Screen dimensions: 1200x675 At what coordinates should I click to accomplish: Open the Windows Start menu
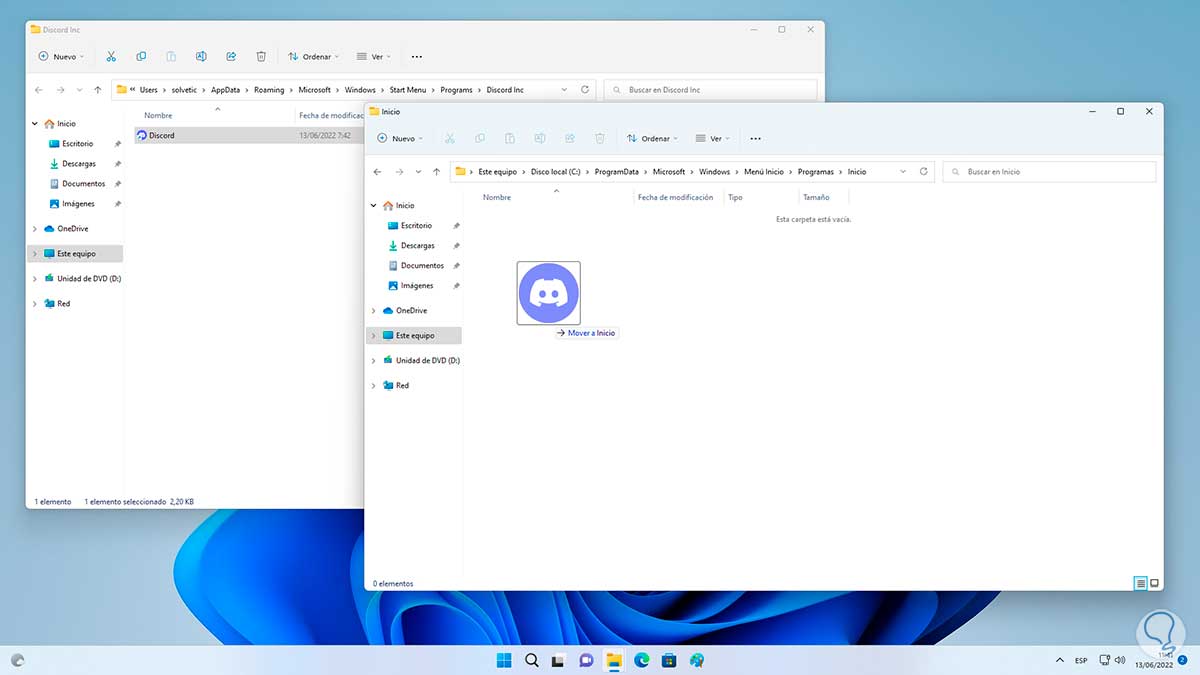point(504,660)
